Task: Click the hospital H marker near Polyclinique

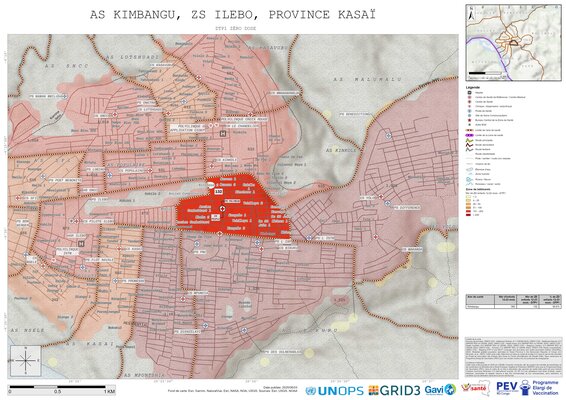Action: 223,134
